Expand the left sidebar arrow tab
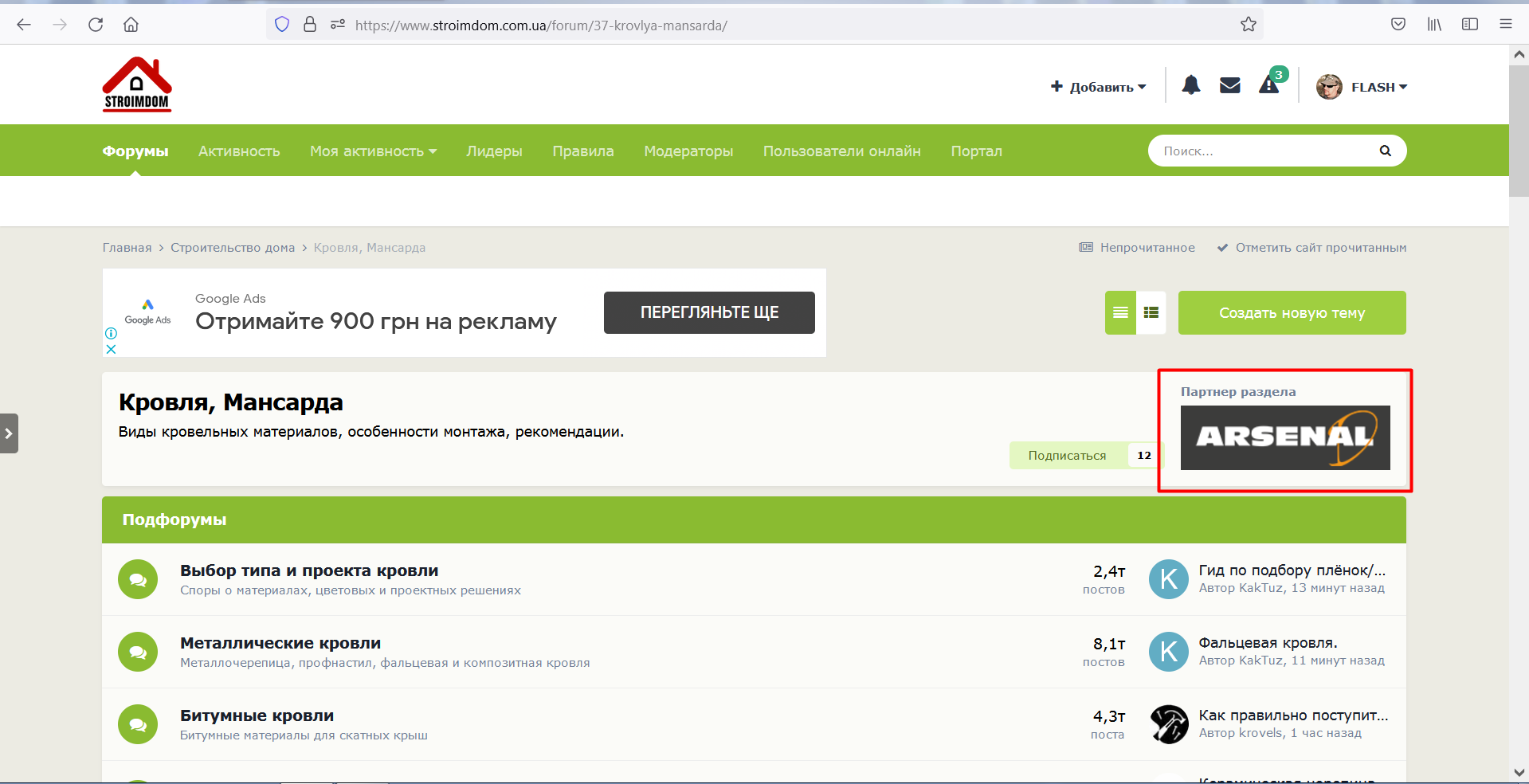The height and width of the screenshot is (784, 1529). click(9, 433)
